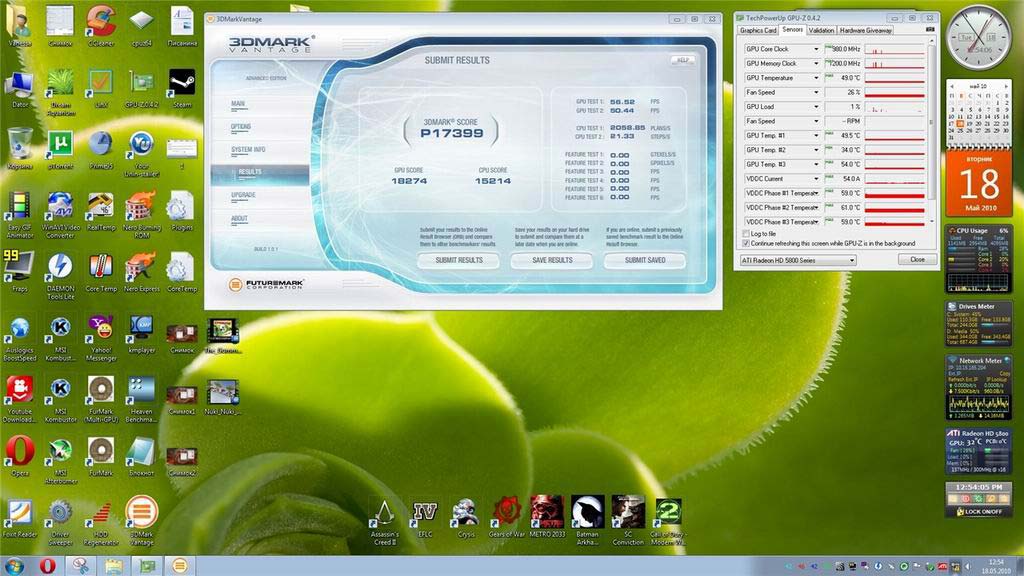Image resolution: width=1024 pixels, height=576 pixels.
Task: Click the SAVE RESULTS button
Action: pyautogui.click(x=552, y=260)
